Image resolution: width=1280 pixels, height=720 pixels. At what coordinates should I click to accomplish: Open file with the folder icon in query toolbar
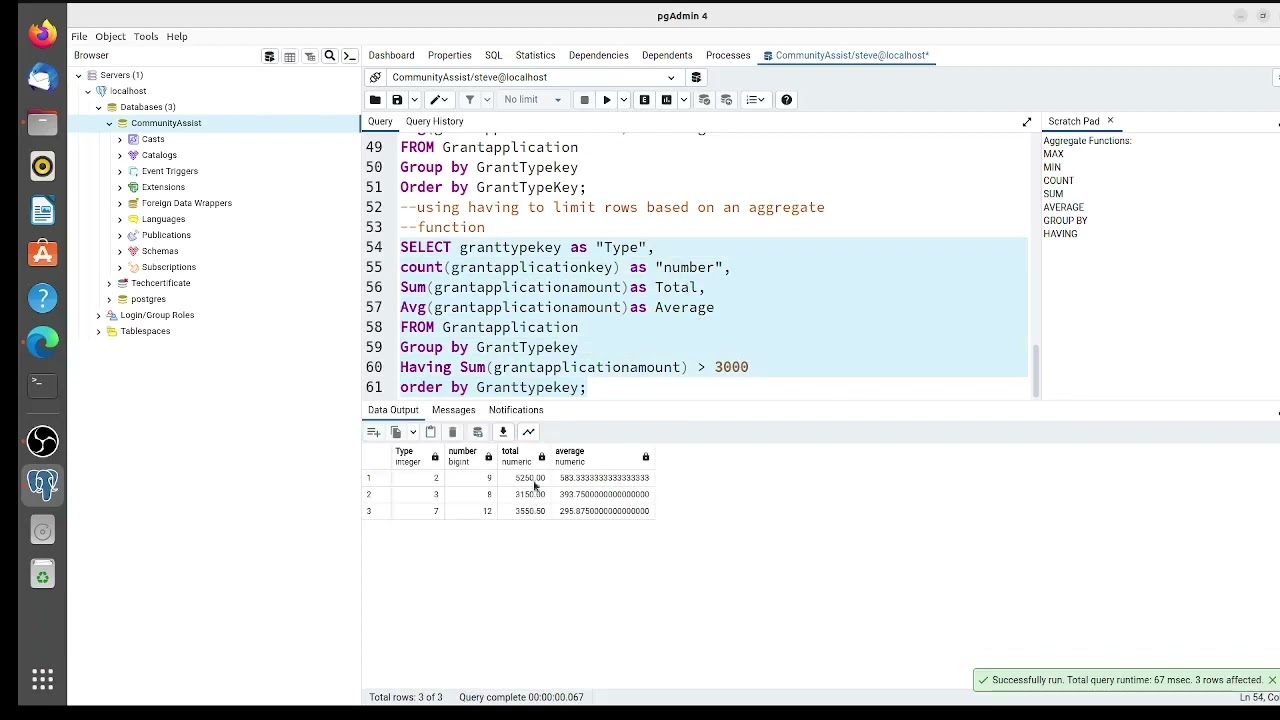point(375,100)
